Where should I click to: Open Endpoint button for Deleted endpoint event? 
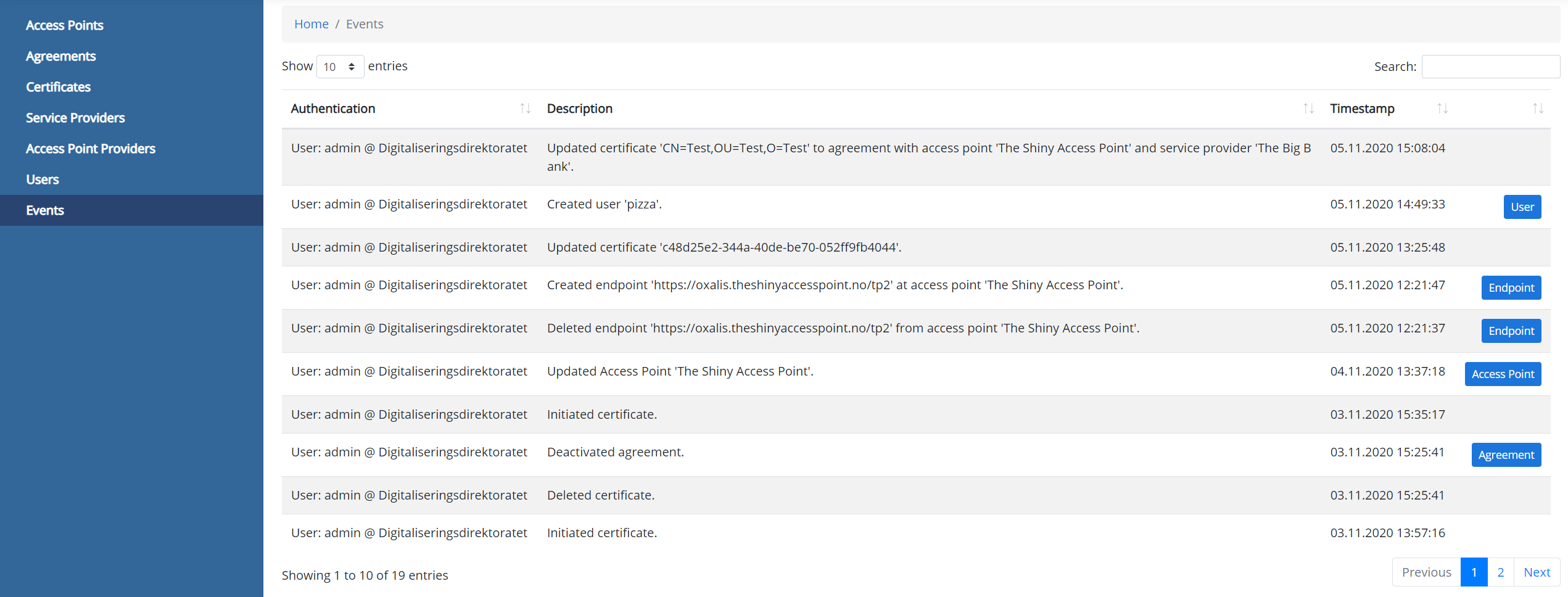pos(1511,331)
